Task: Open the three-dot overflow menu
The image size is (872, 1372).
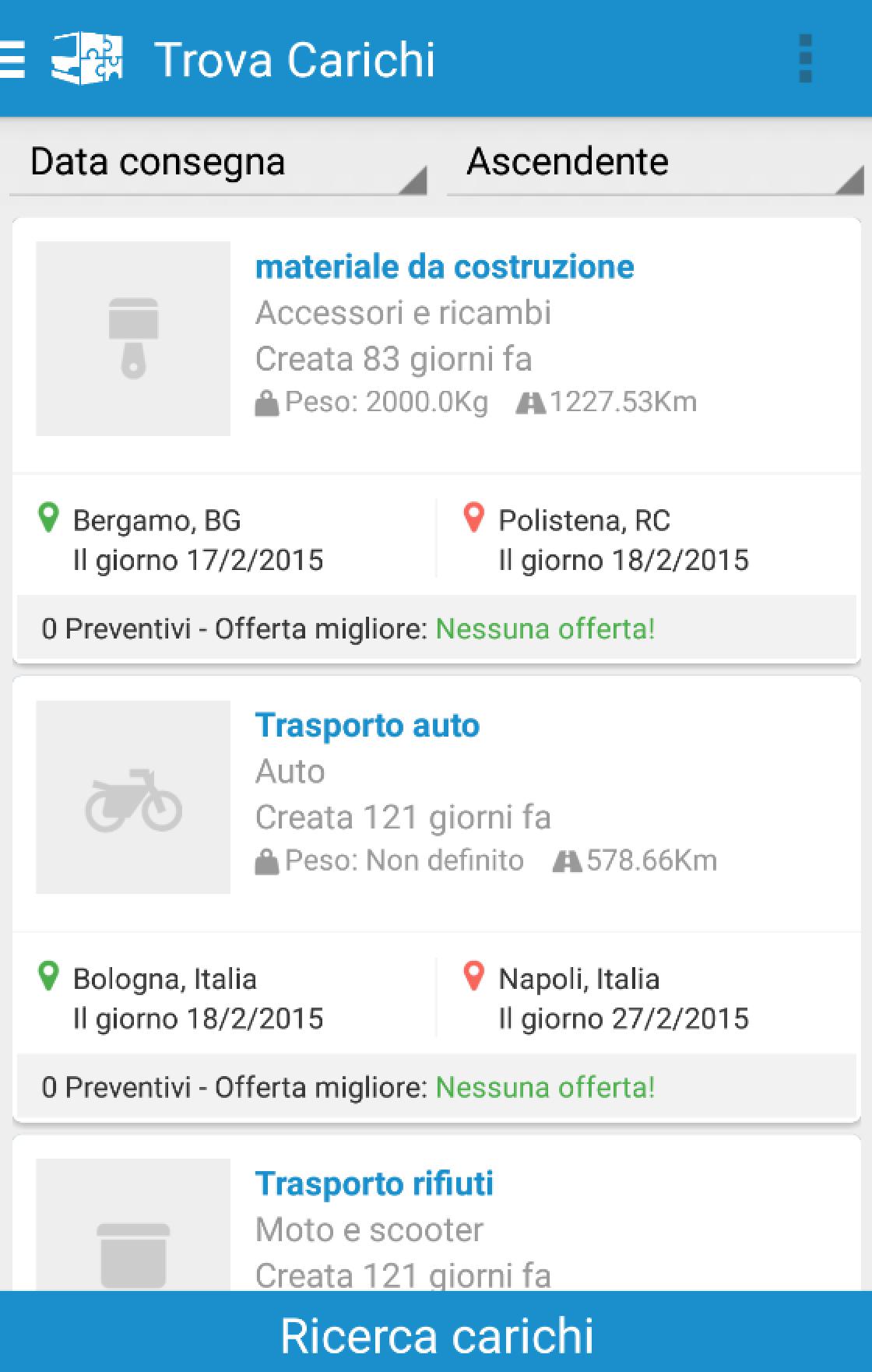Action: [x=805, y=58]
